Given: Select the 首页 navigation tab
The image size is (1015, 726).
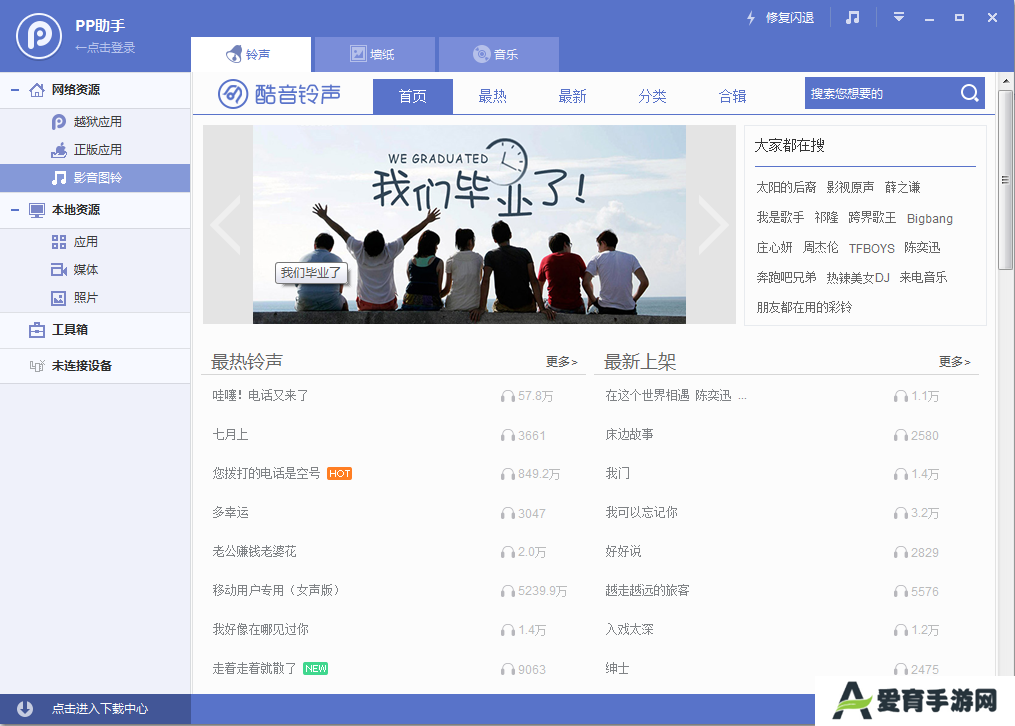Looking at the screenshot, I should (412, 96).
